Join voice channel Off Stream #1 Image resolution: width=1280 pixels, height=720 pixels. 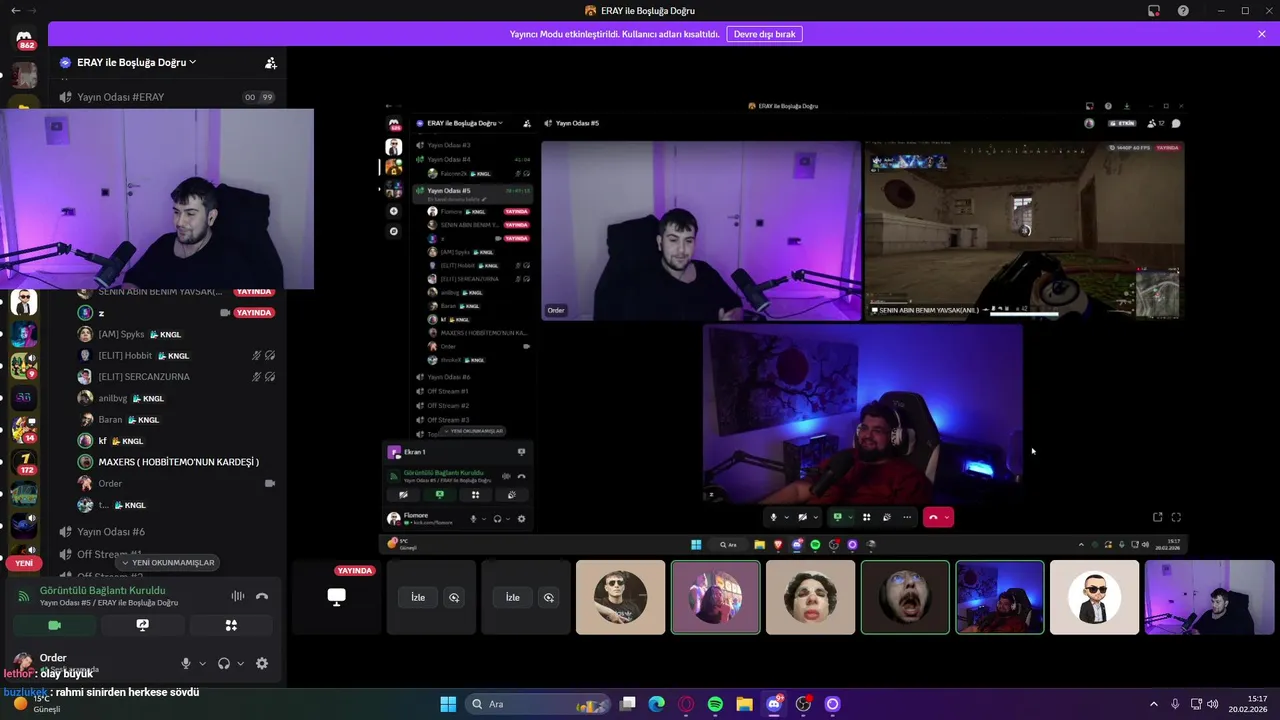(x=165, y=554)
